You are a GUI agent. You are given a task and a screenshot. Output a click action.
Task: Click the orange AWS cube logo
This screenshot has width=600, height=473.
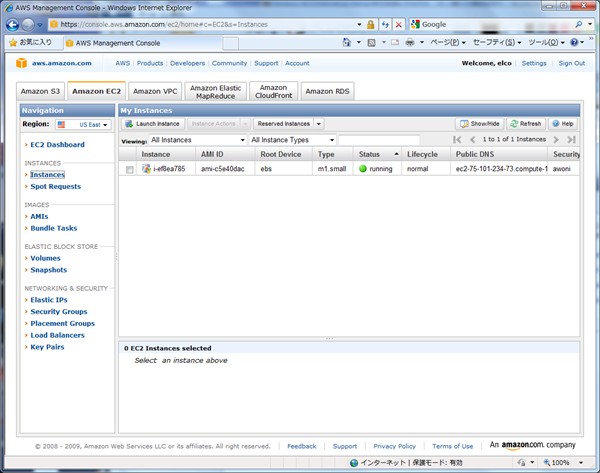(21, 63)
